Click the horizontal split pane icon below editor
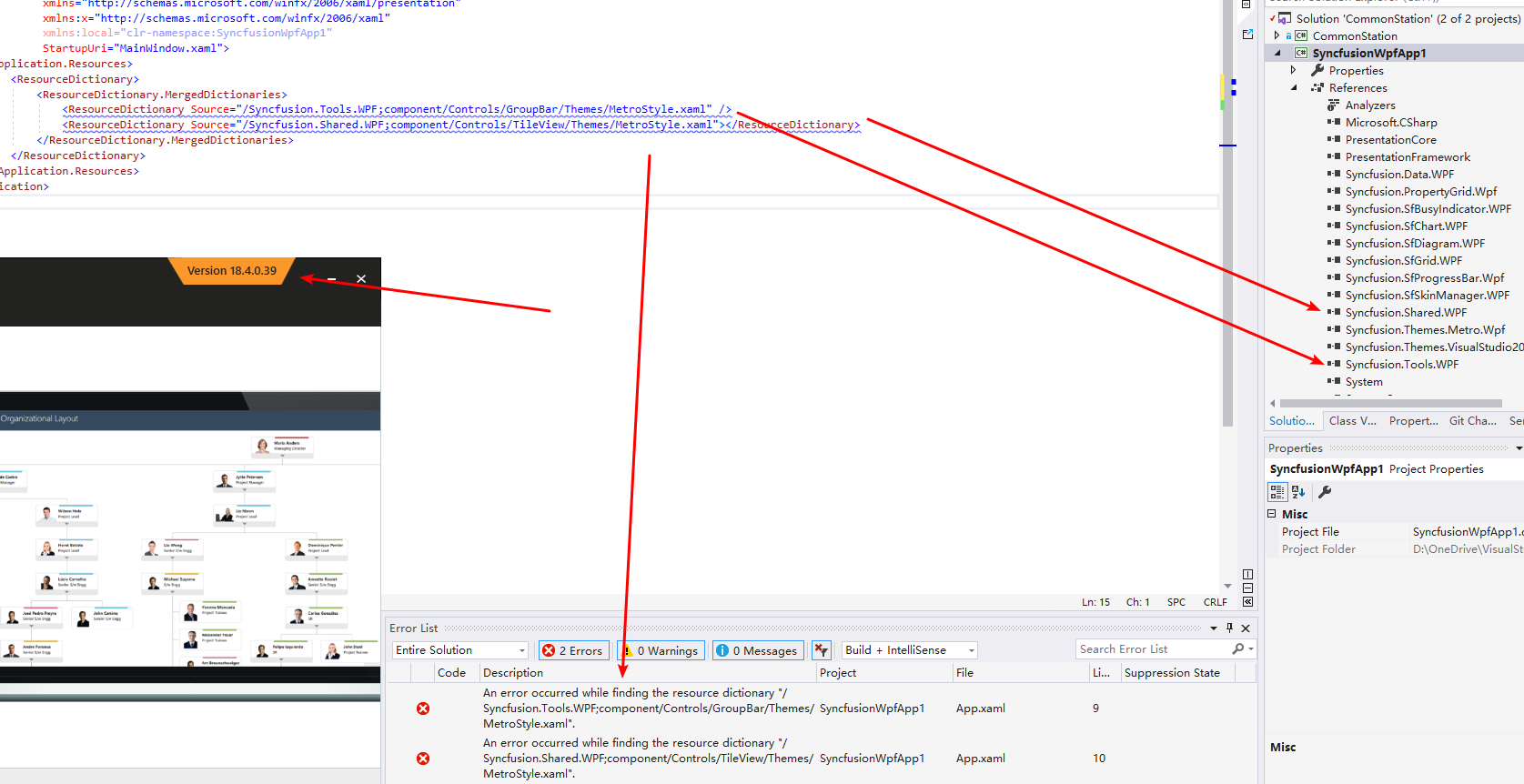Image resolution: width=1524 pixels, height=784 pixels. click(1247, 588)
